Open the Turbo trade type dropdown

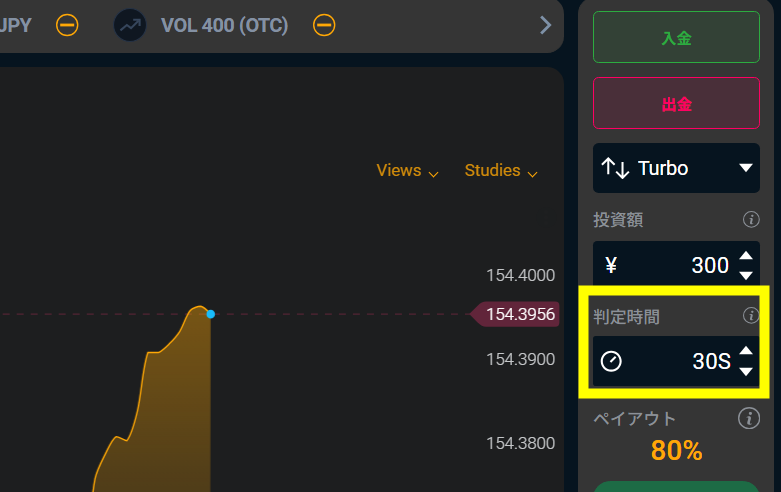(x=745, y=168)
